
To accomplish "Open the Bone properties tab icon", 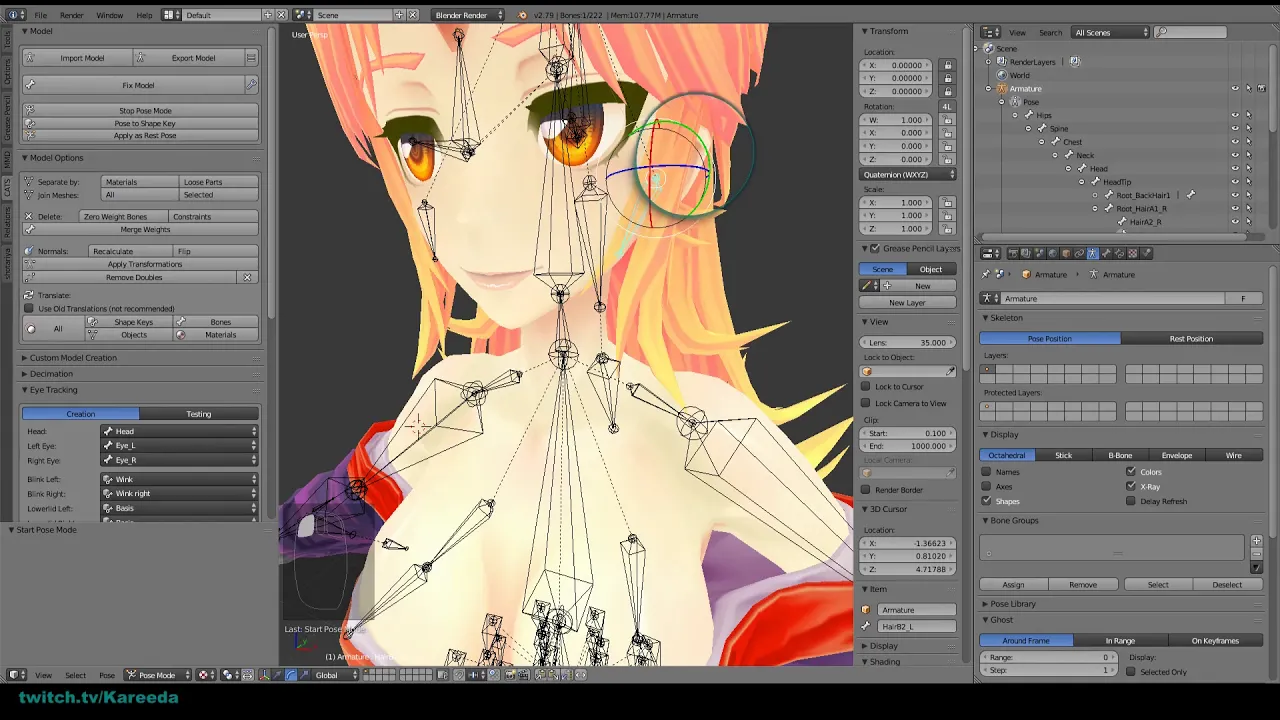I will click(x=1106, y=254).
